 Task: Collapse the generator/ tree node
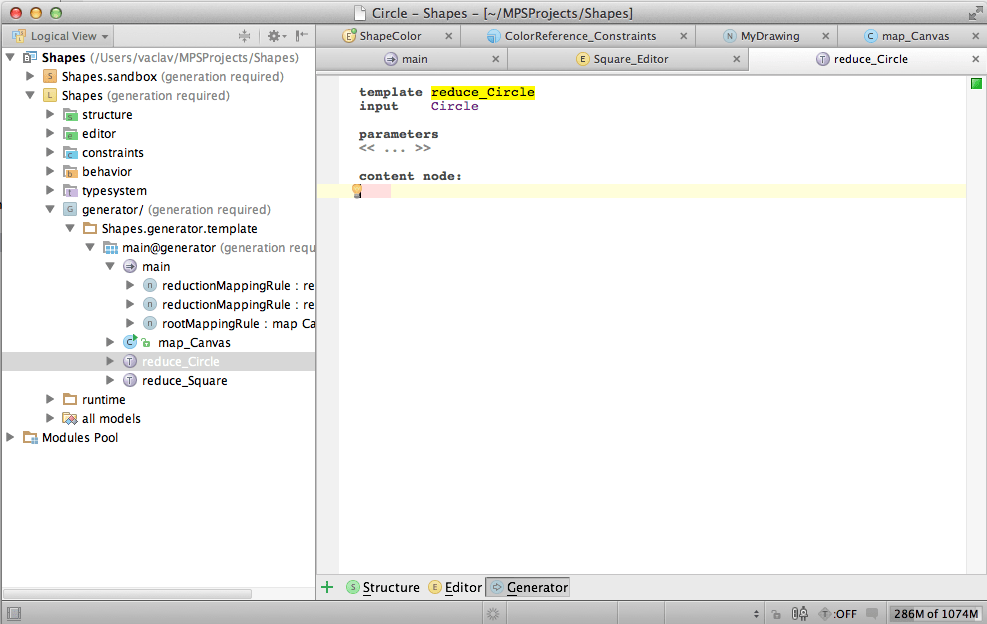[49, 210]
